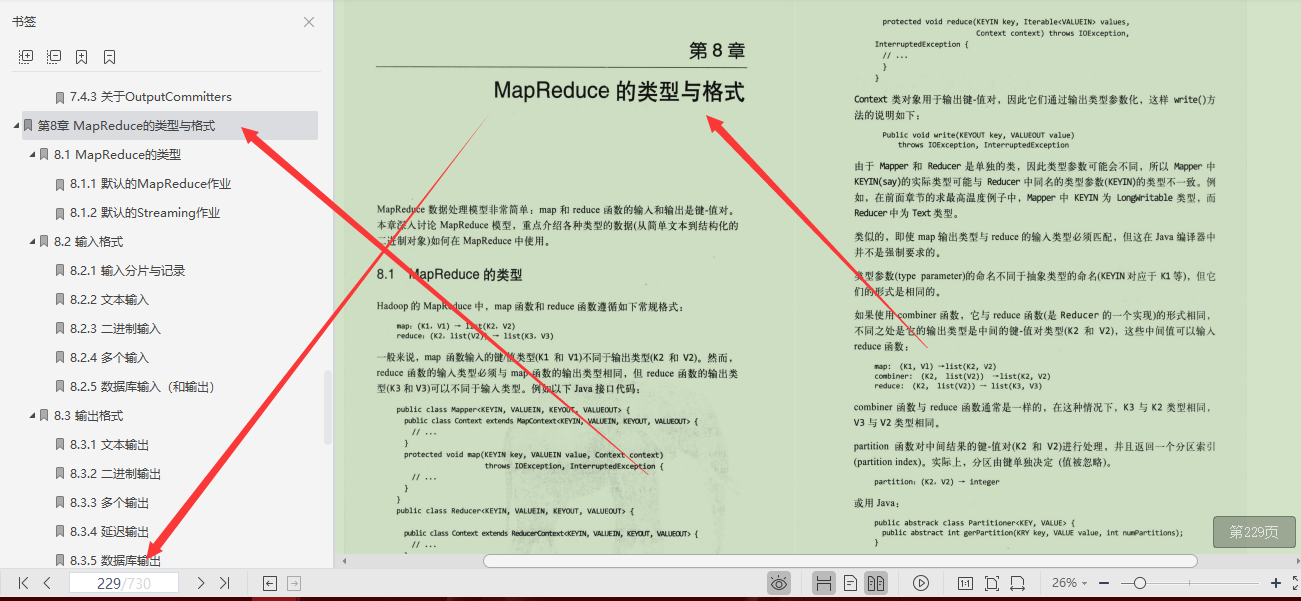This screenshot has height=601, width=1301.
Task: Go to previous page with back arrow
Action: pyautogui.click(x=46, y=582)
